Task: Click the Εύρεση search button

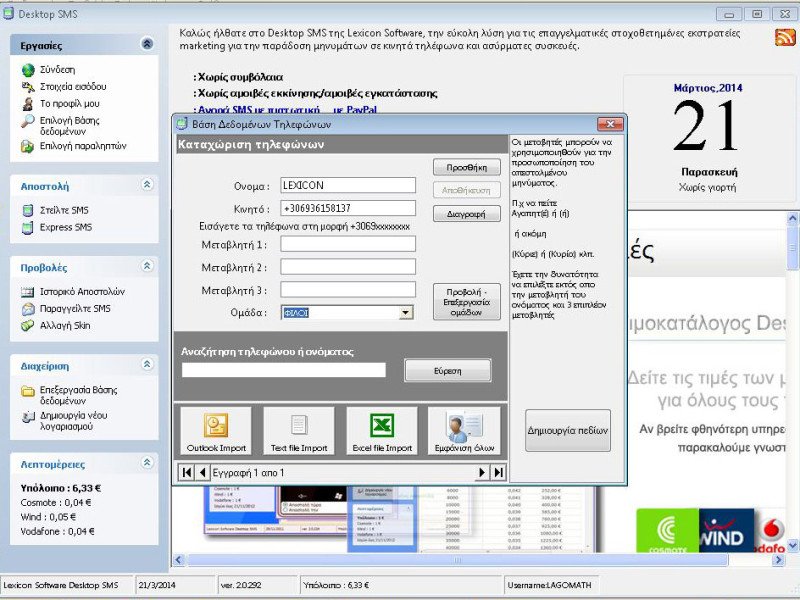Action: [447, 371]
